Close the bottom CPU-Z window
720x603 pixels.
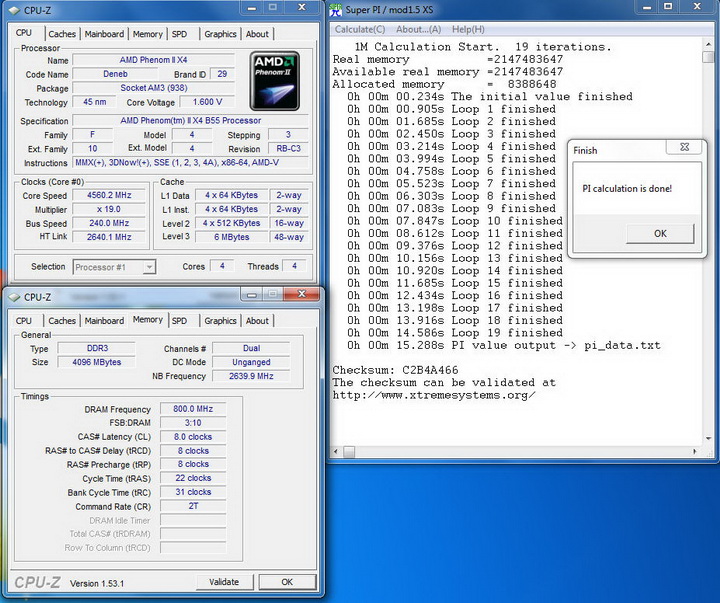(x=302, y=294)
